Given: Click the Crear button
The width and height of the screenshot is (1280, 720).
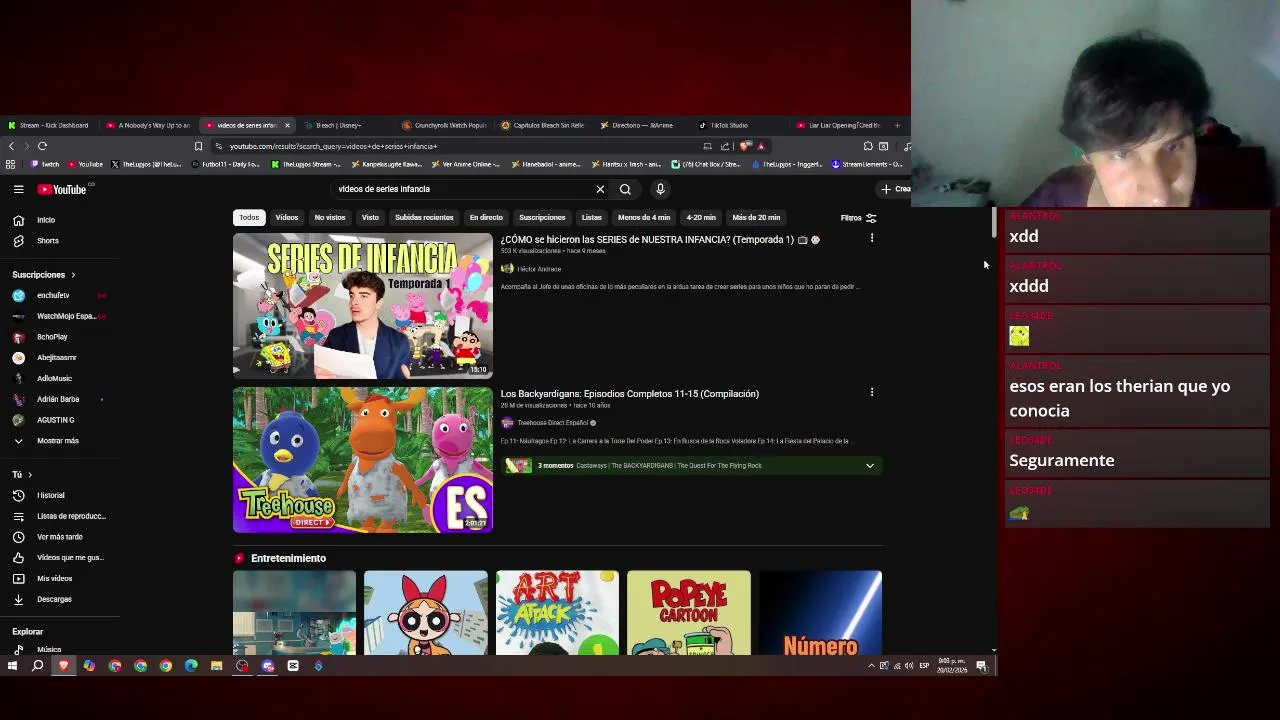Looking at the screenshot, I should point(895,189).
